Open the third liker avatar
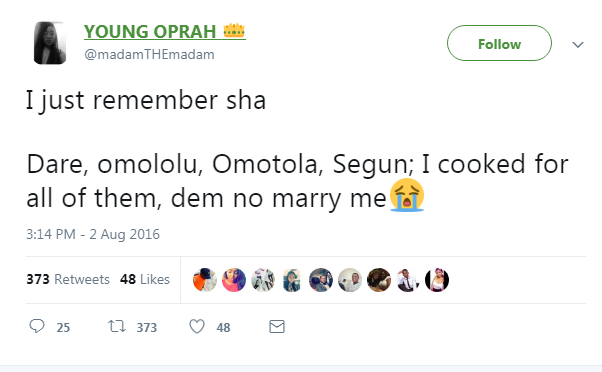Image resolution: width=602 pixels, height=372 pixels. tap(263, 280)
